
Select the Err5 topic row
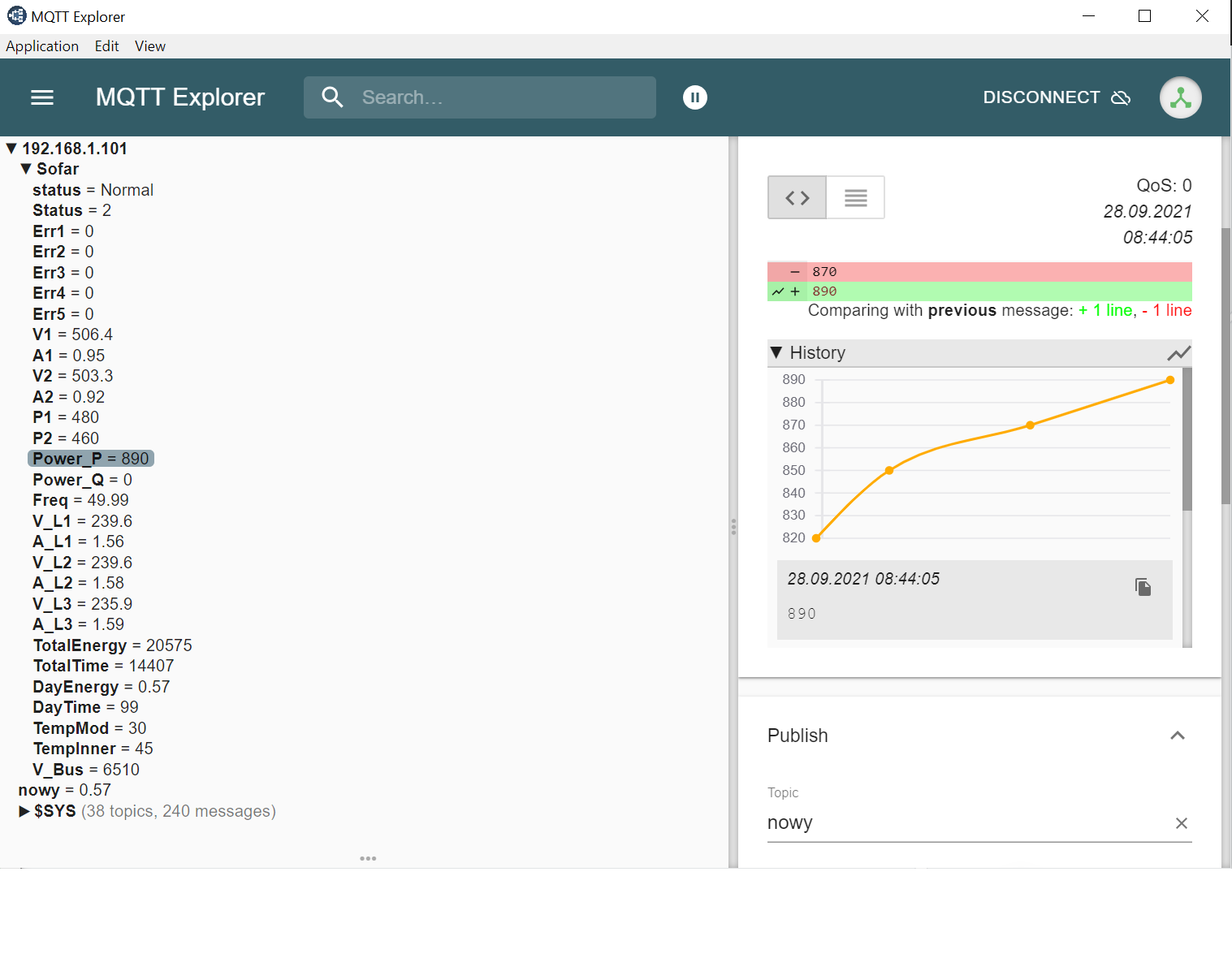[63, 314]
